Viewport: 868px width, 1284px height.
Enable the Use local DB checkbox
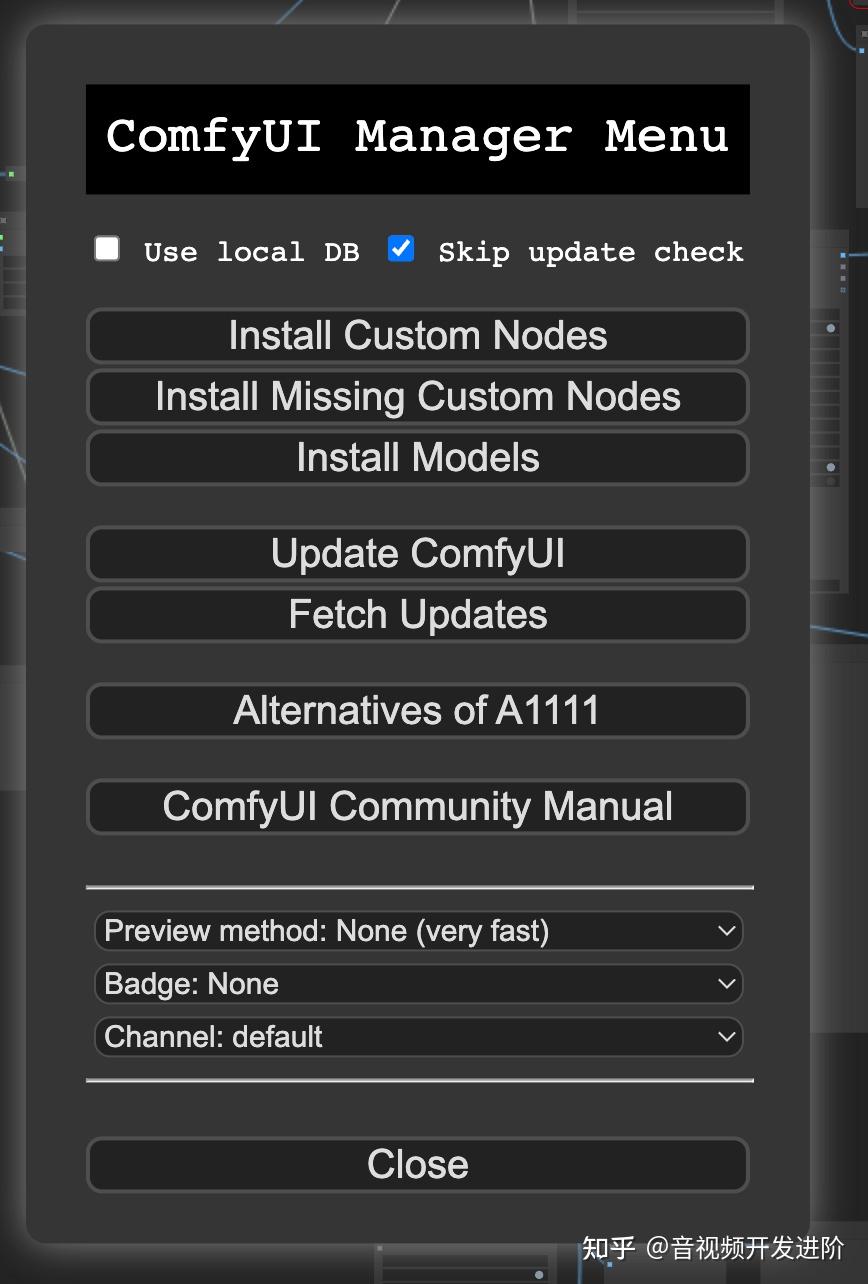click(106, 249)
